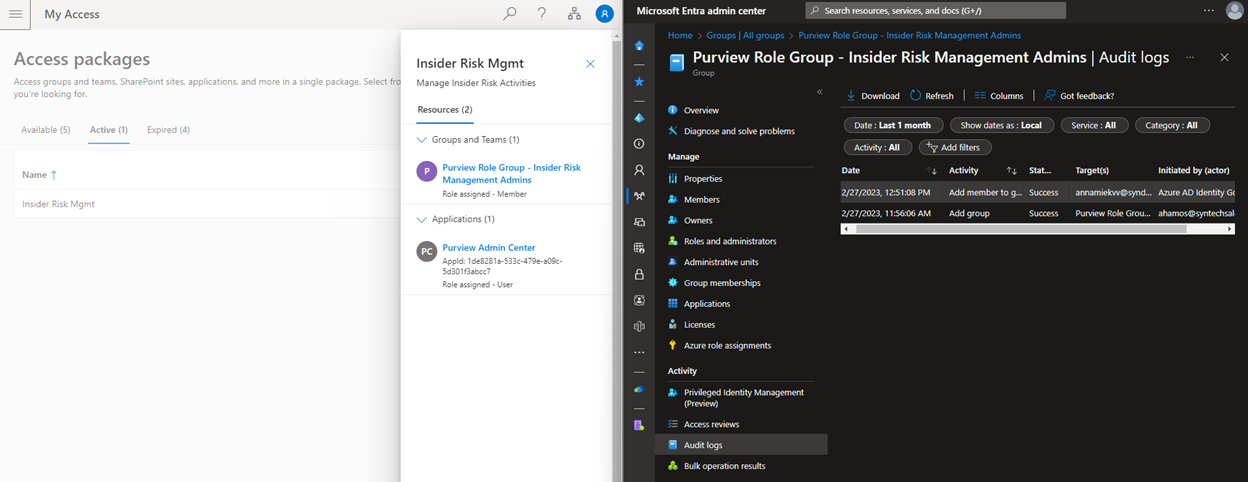Open the Activity: All filter

(877, 147)
